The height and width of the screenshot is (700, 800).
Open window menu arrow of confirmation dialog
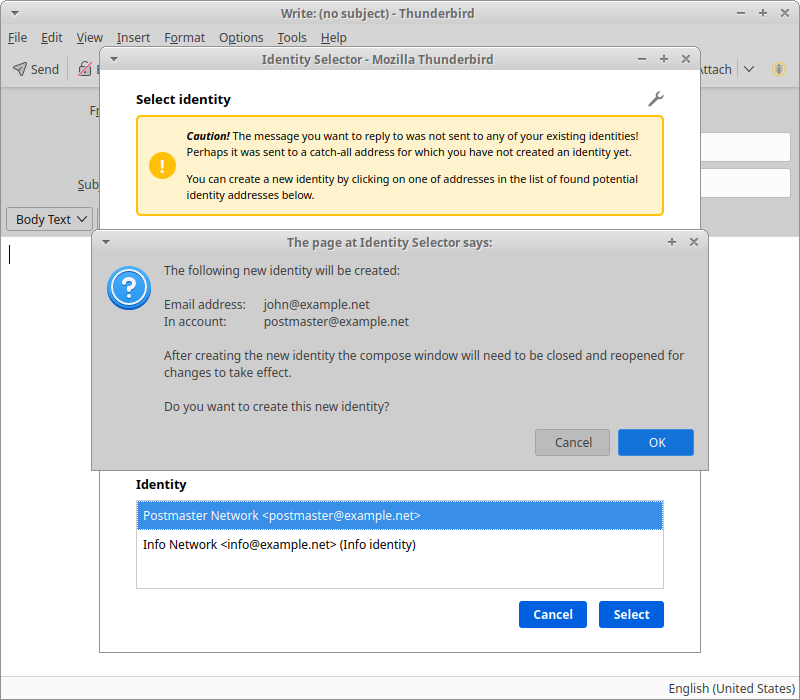[106, 242]
